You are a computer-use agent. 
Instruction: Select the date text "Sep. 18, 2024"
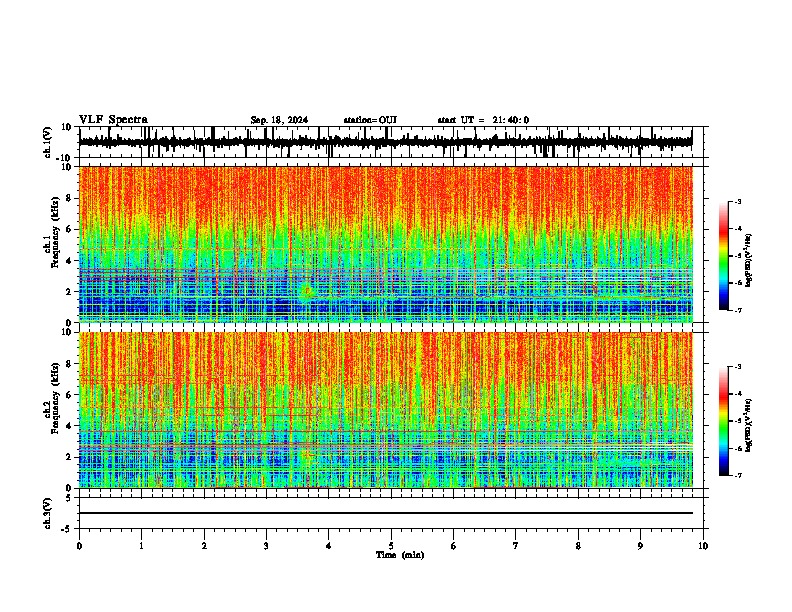pyautogui.click(x=279, y=120)
